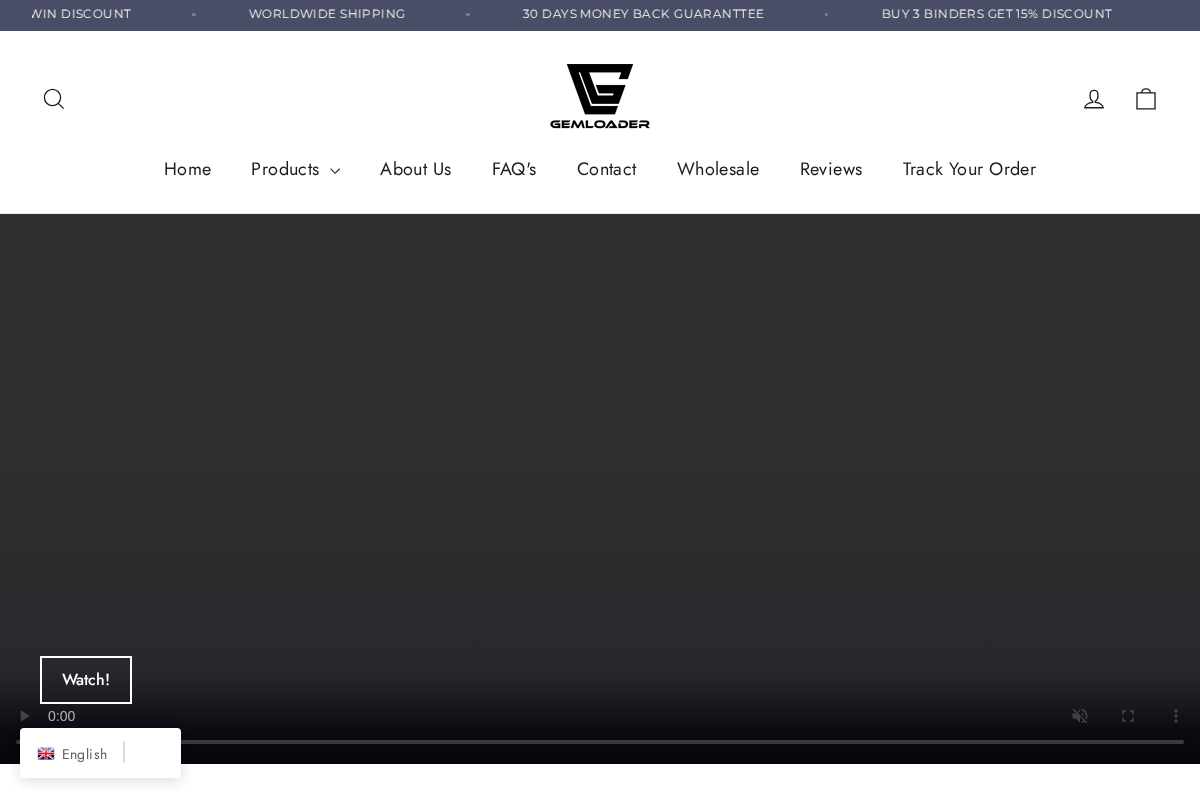Image resolution: width=1200 pixels, height=800 pixels.
Task: Go to the Home menu item
Action: tap(187, 169)
